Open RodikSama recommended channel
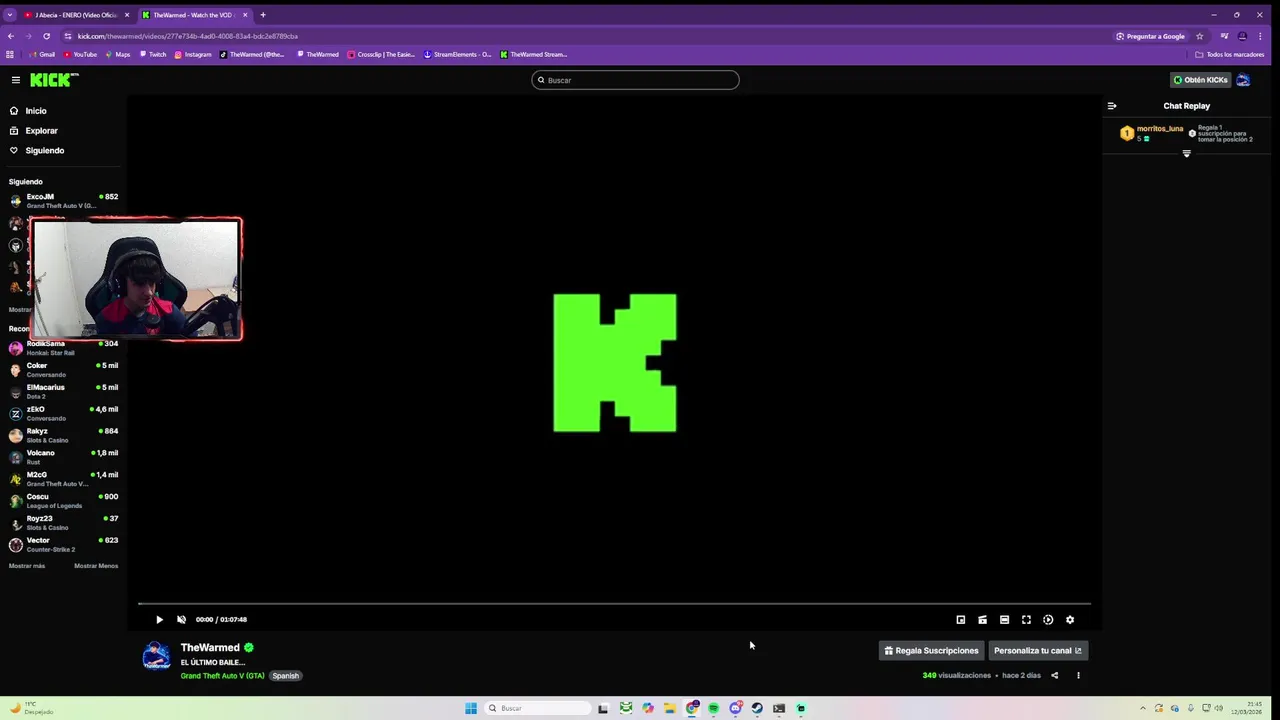This screenshot has height=720, width=1280. coord(63,348)
